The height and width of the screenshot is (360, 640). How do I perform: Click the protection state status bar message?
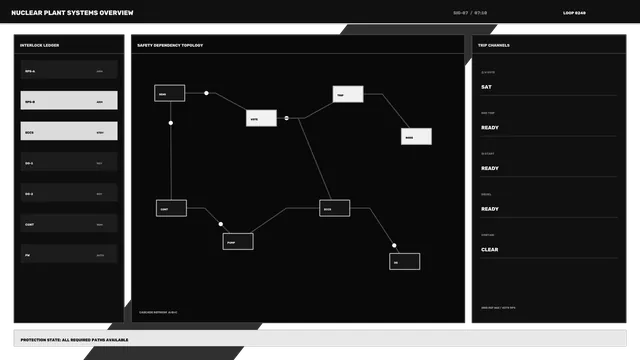pos(74,340)
